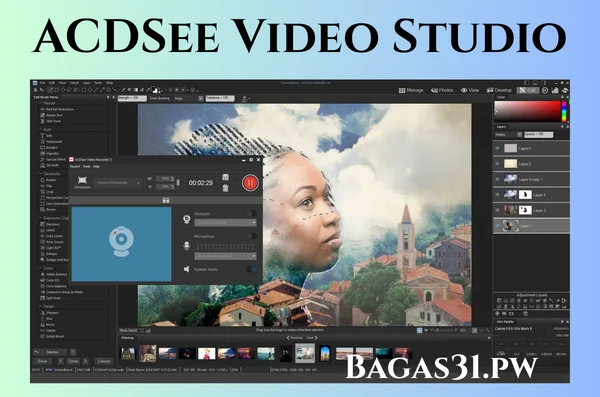Toggle visibility of Layer 1
Screen dimensions: 600x397
(498, 226)
